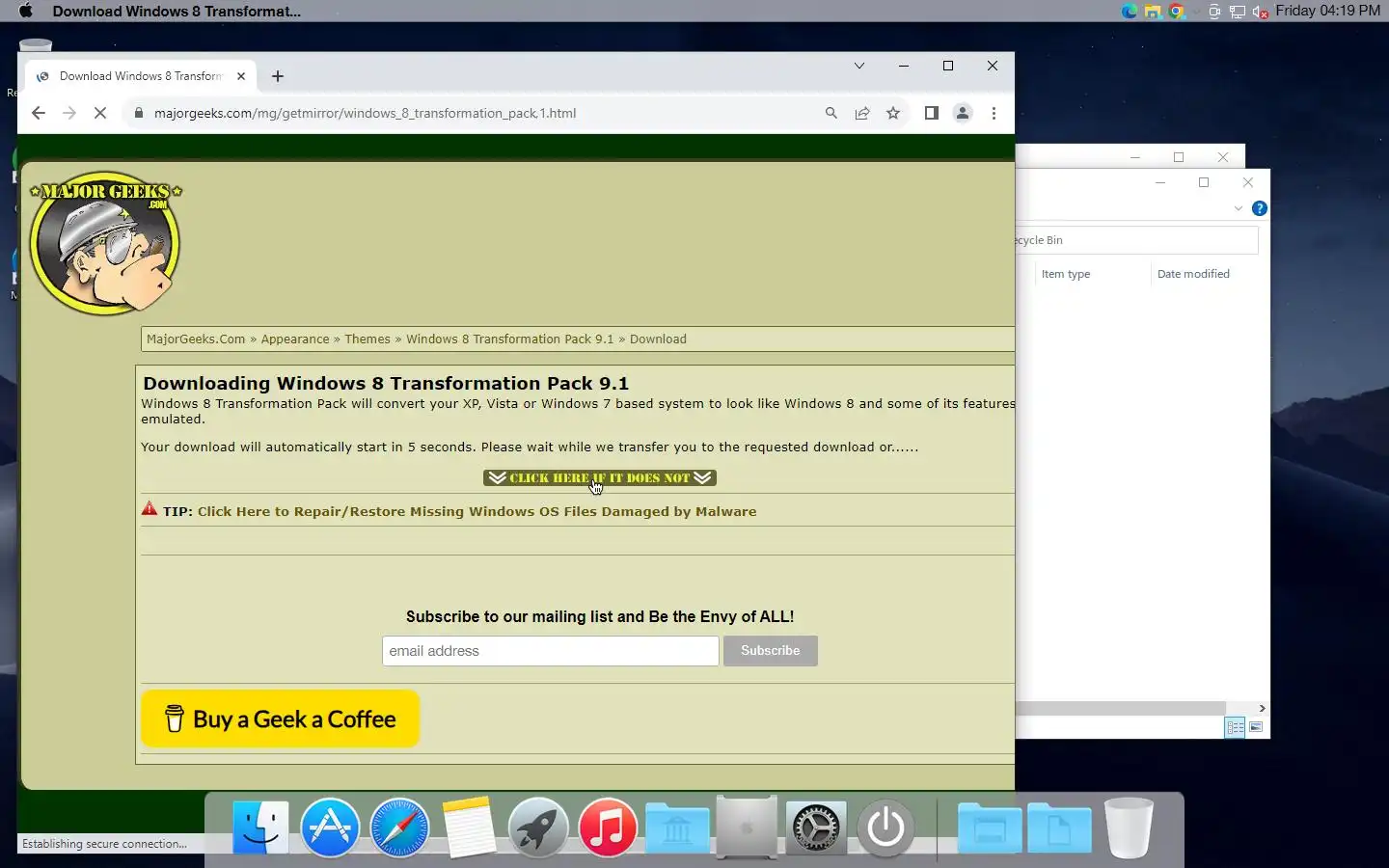This screenshot has width=1389, height=868.
Task: Open Appearance breadcrumb link
Action: click(x=295, y=339)
